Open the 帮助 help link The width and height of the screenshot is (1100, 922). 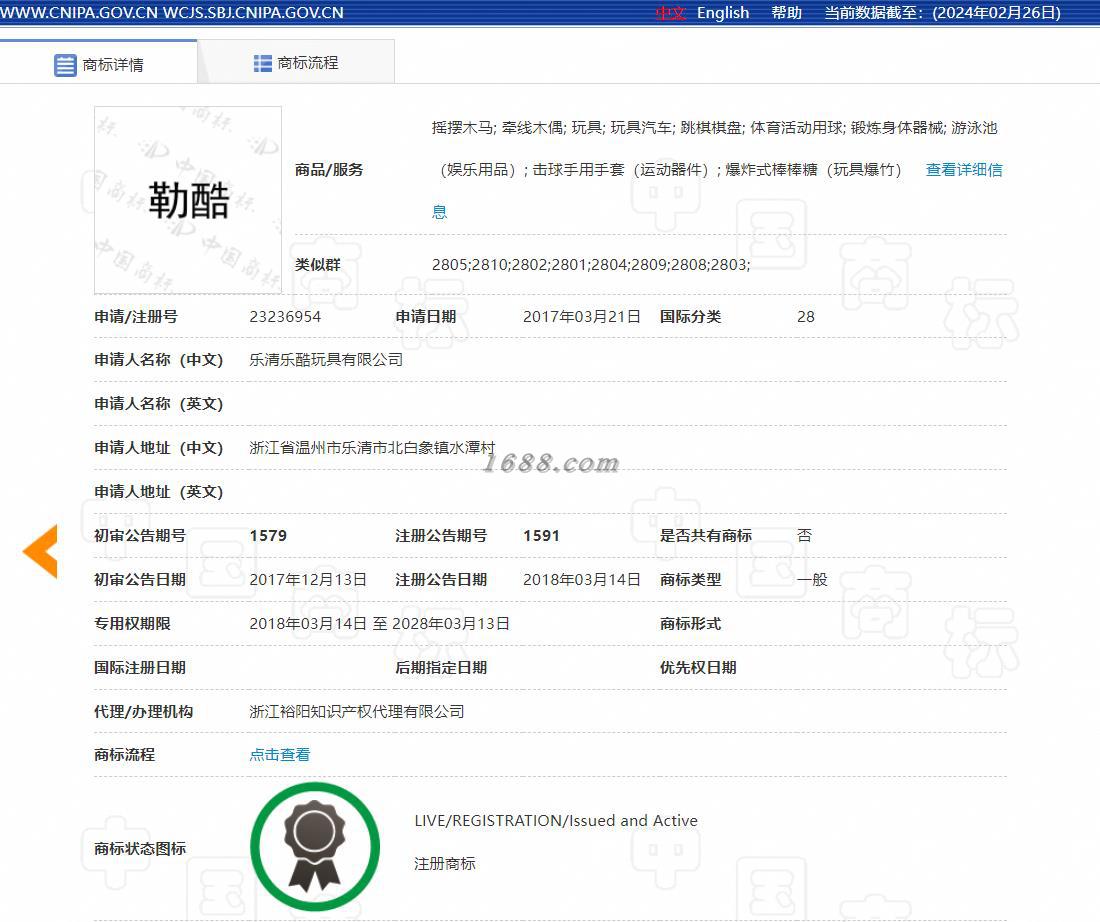click(x=786, y=13)
